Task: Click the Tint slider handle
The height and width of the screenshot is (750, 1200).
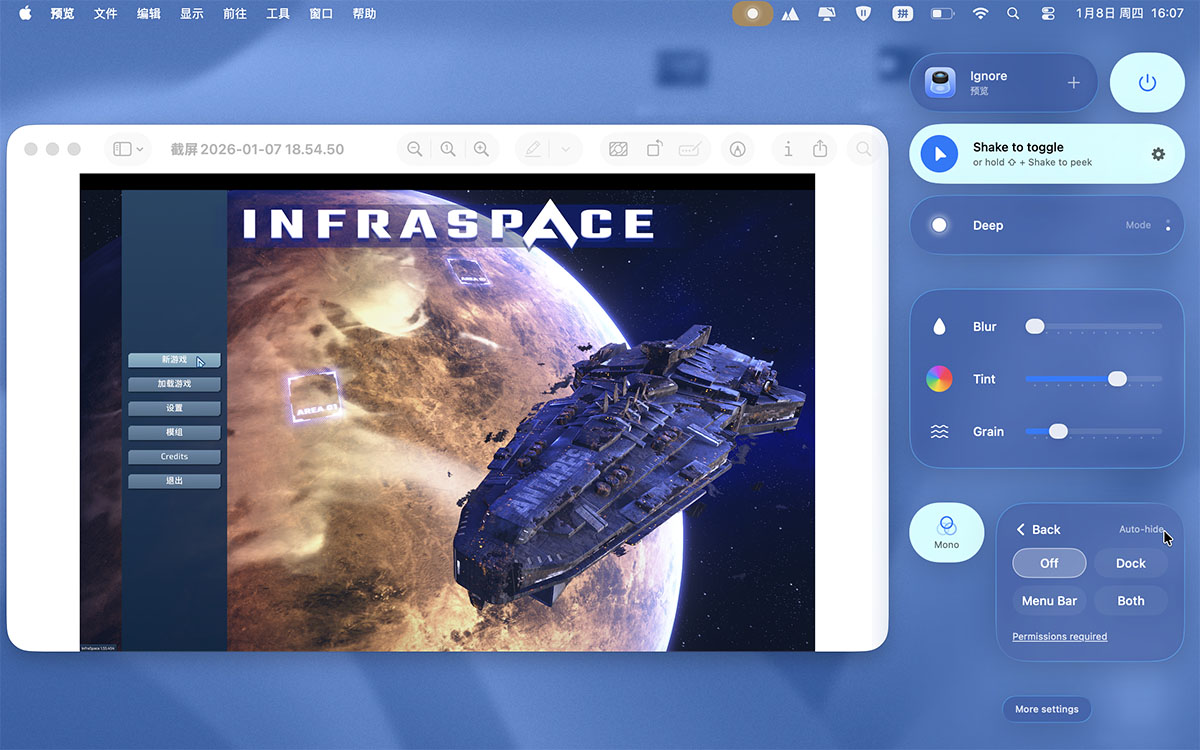Action: tap(1117, 379)
